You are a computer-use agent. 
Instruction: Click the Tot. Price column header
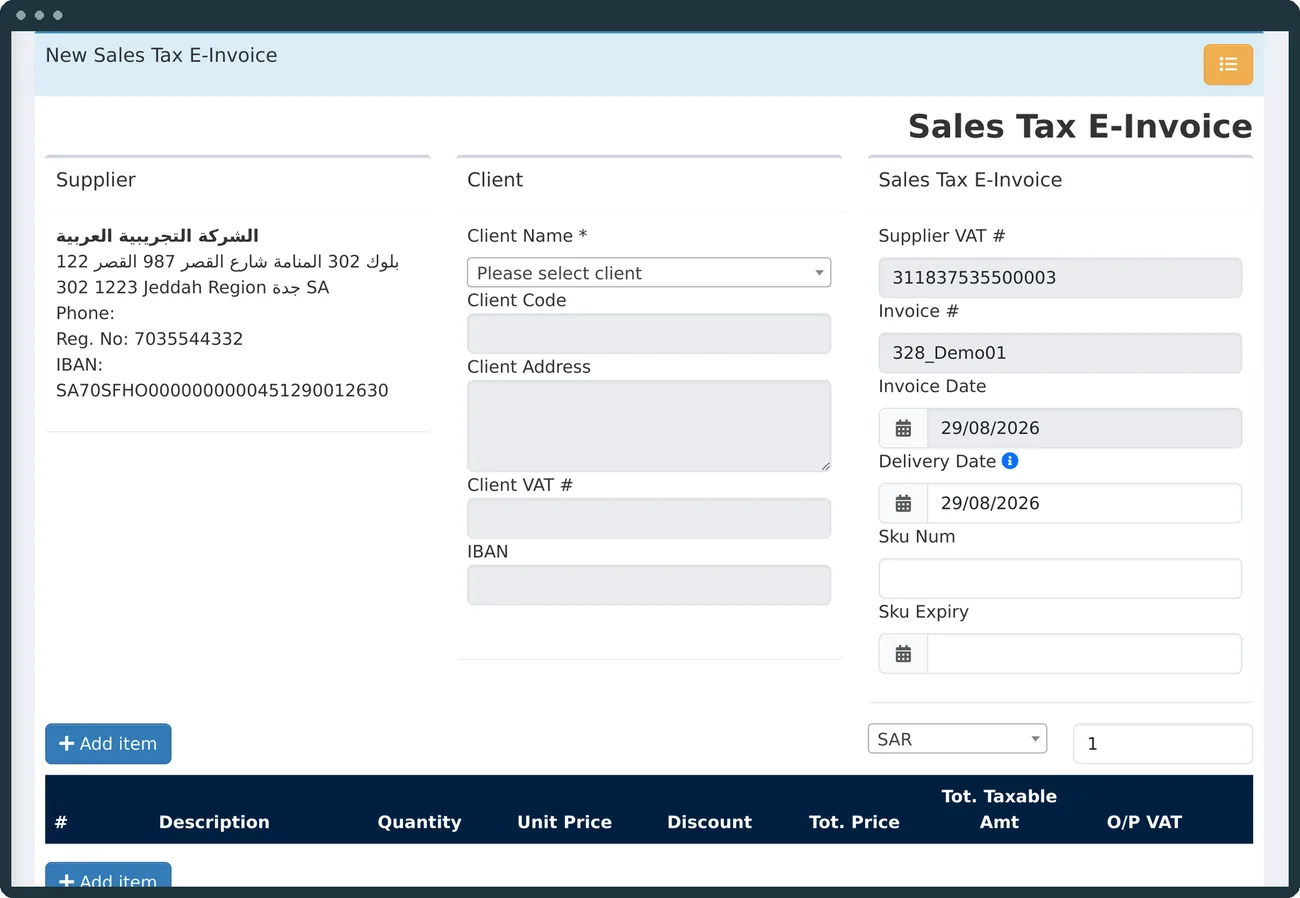pos(854,822)
